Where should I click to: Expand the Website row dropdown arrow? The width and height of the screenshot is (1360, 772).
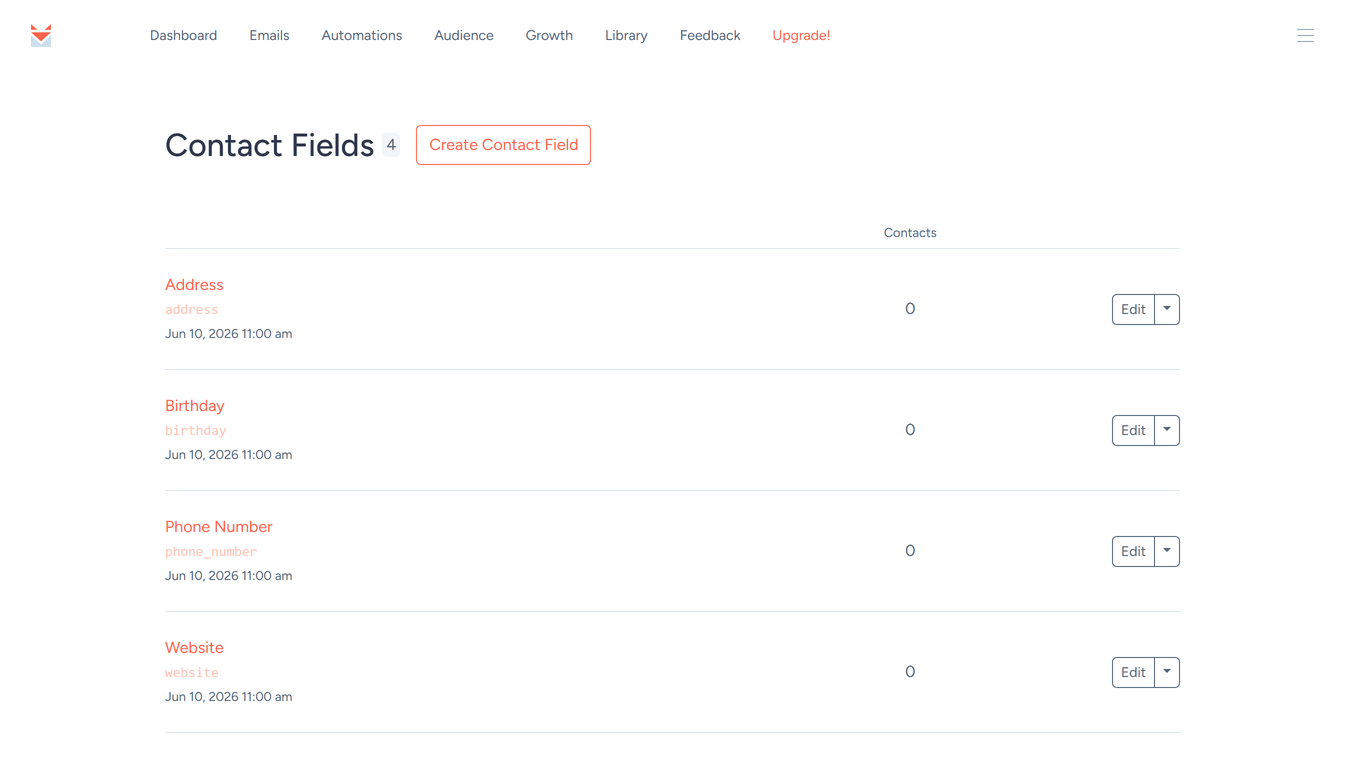pos(1167,673)
